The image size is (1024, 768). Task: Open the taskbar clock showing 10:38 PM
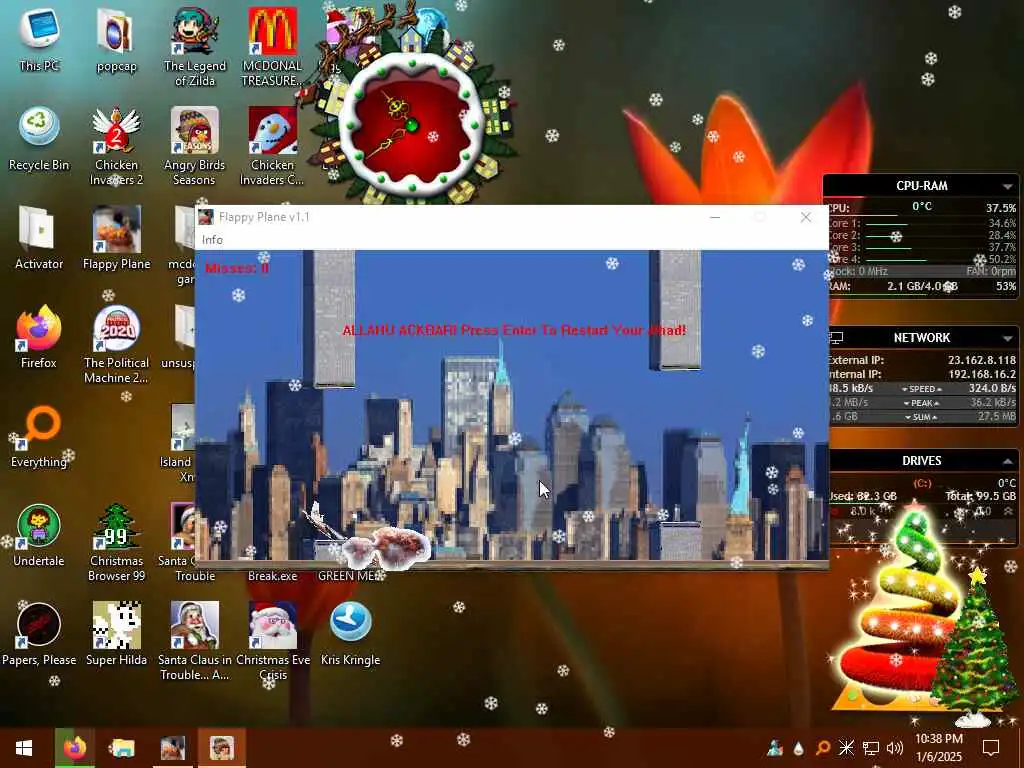pyautogui.click(x=939, y=748)
